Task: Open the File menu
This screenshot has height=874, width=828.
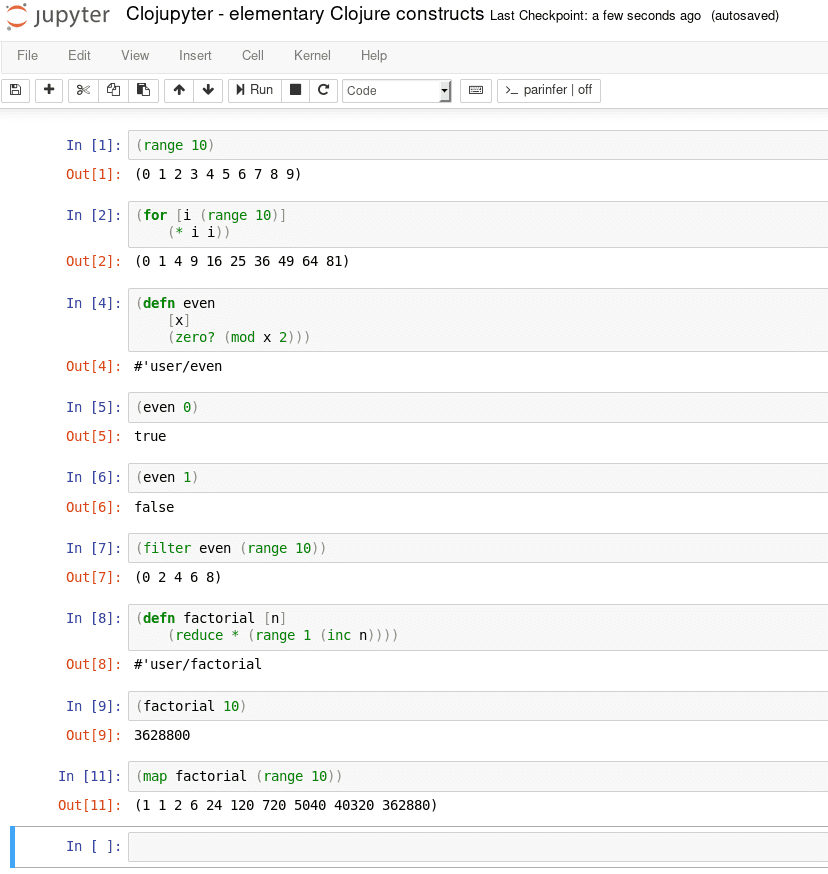Action: (27, 56)
